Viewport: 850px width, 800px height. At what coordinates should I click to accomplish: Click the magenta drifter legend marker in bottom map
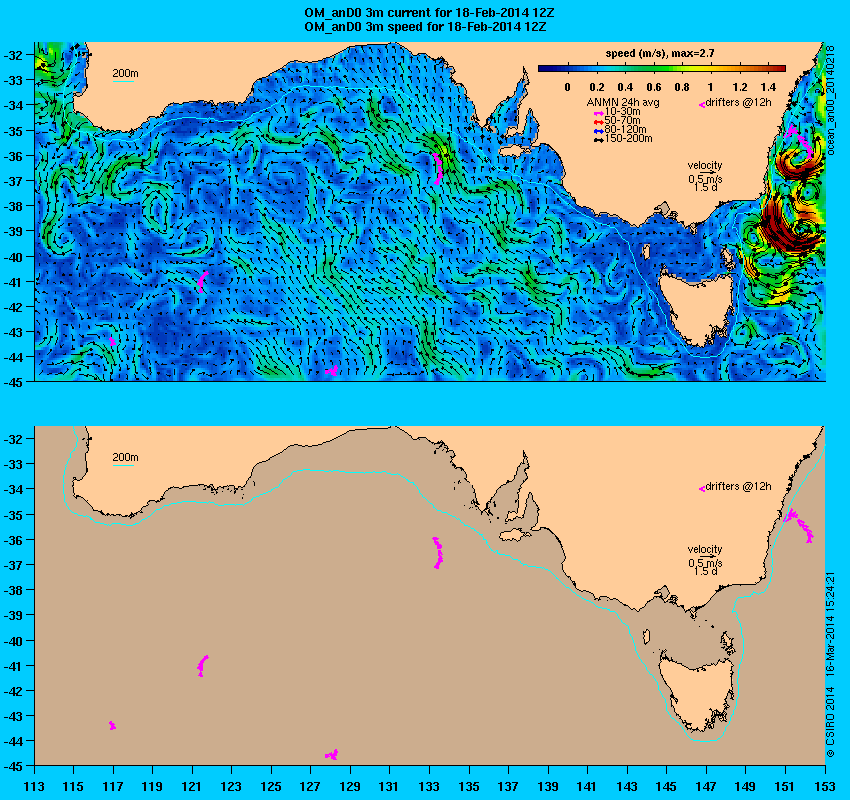click(x=702, y=488)
